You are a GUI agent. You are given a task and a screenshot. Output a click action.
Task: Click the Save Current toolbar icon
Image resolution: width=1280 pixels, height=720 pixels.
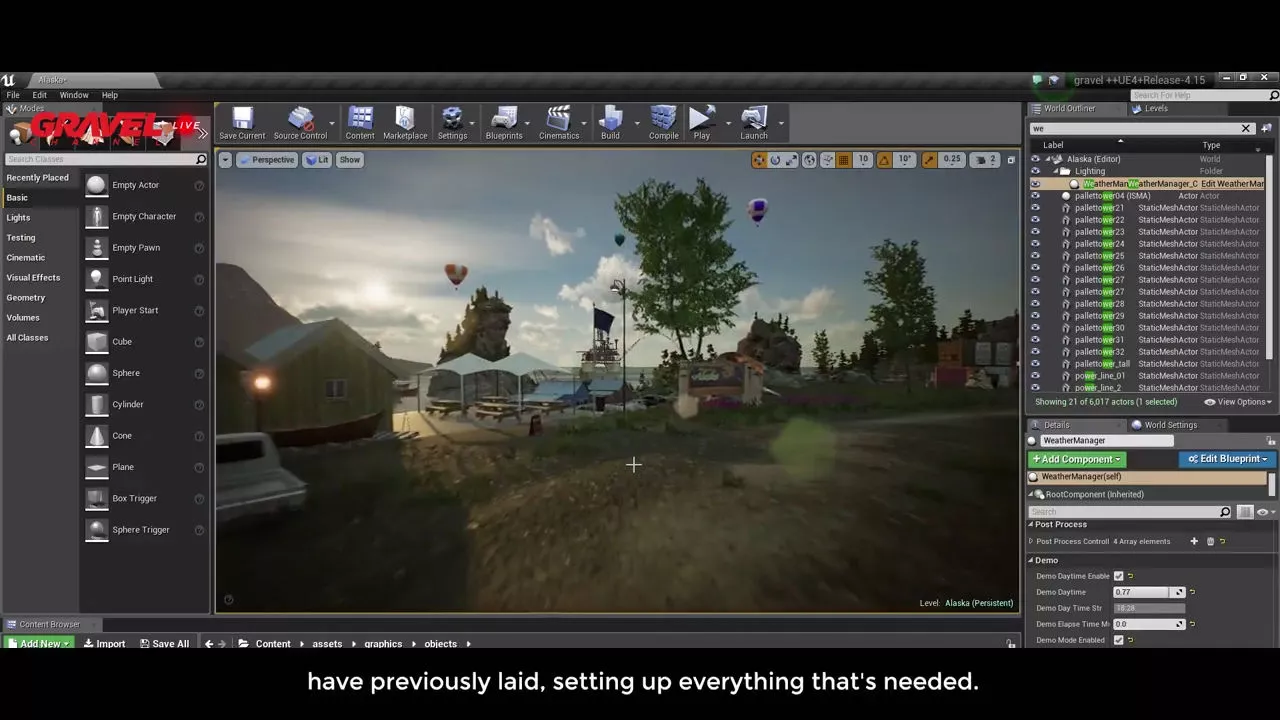point(242,119)
